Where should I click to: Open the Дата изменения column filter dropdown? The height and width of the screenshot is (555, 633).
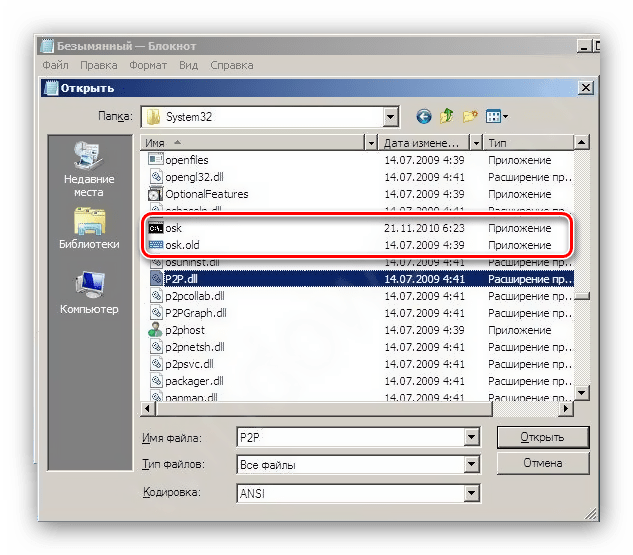coord(476,143)
